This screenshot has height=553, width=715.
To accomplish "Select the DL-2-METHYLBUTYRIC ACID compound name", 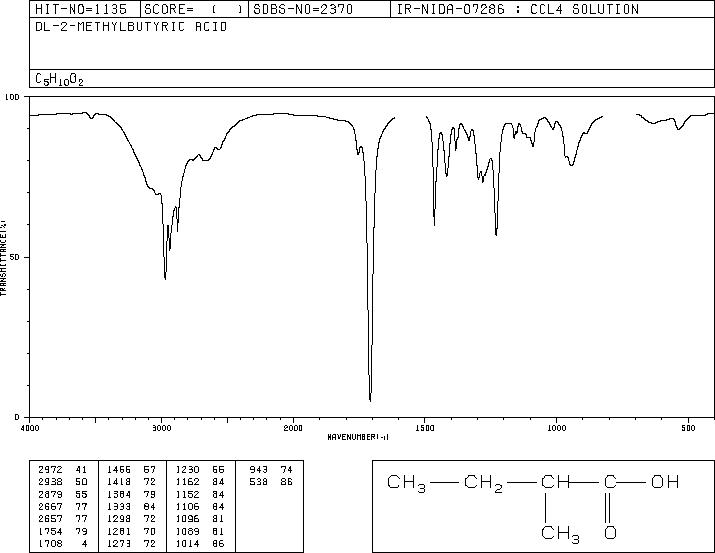I will (x=131, y=27).
